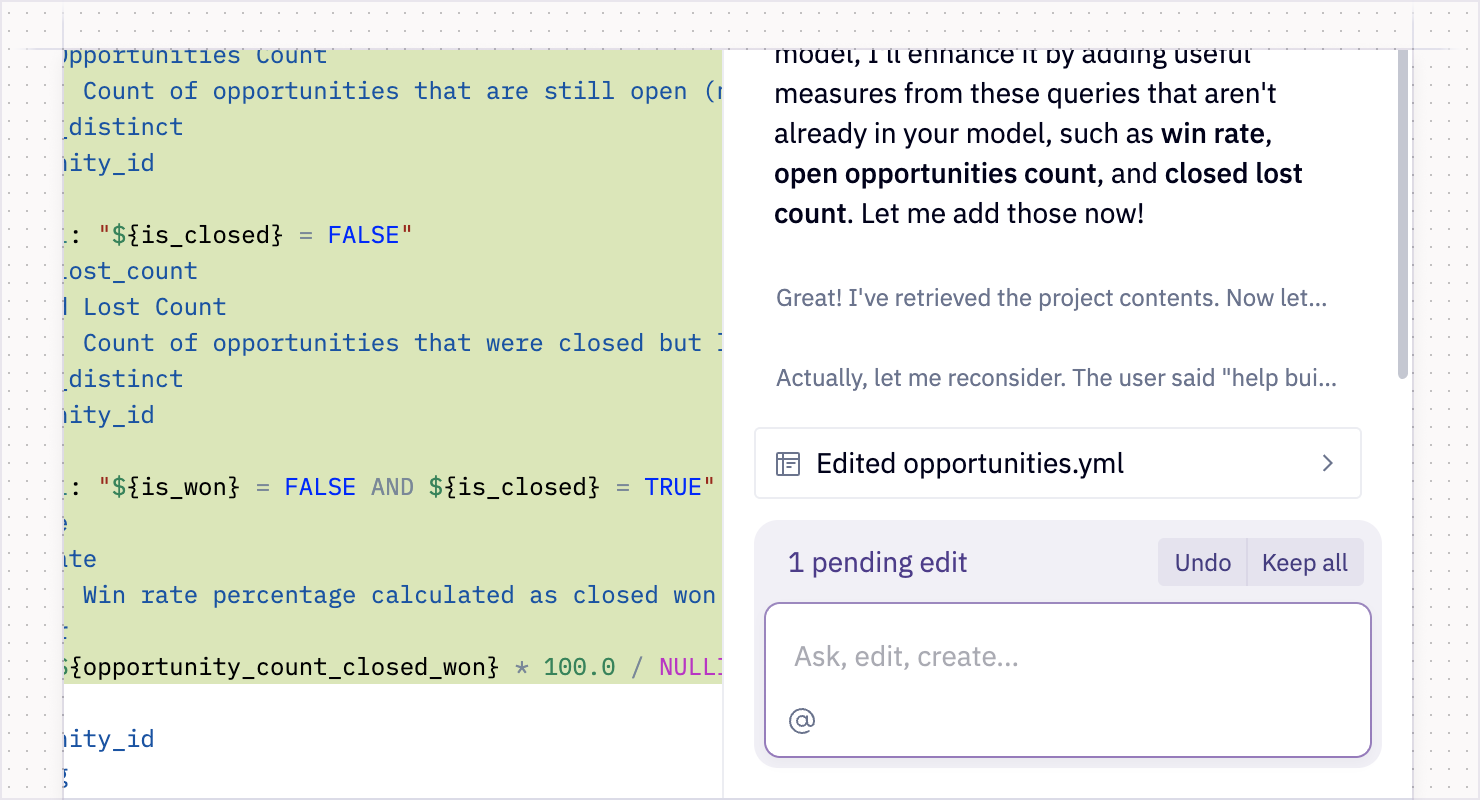Viewport: 1480px width, 800px height.
Task: Click the "${opportunity_count_closed_won} * 100.0" code line
Action: pos(400,667)
